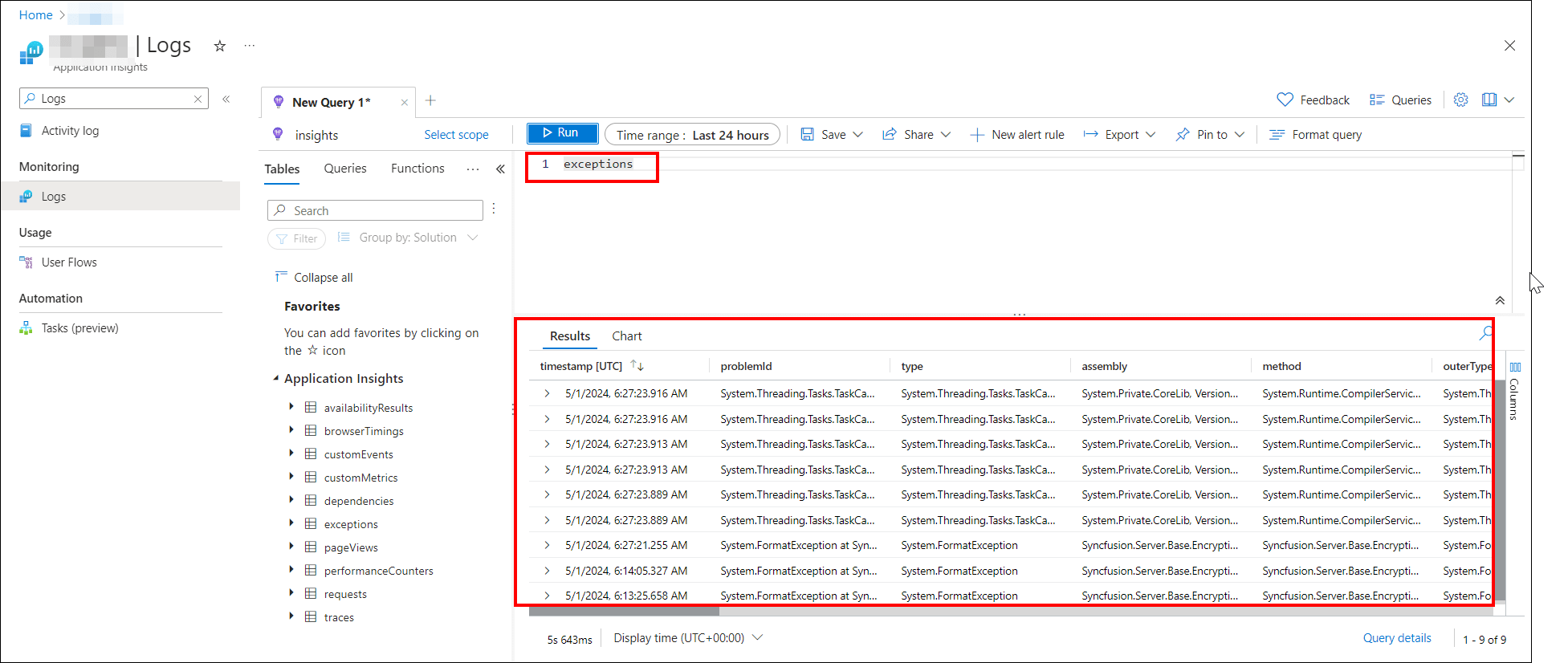
Task: Open more tabs ellipsis after Functions
Action: point(473,169)
